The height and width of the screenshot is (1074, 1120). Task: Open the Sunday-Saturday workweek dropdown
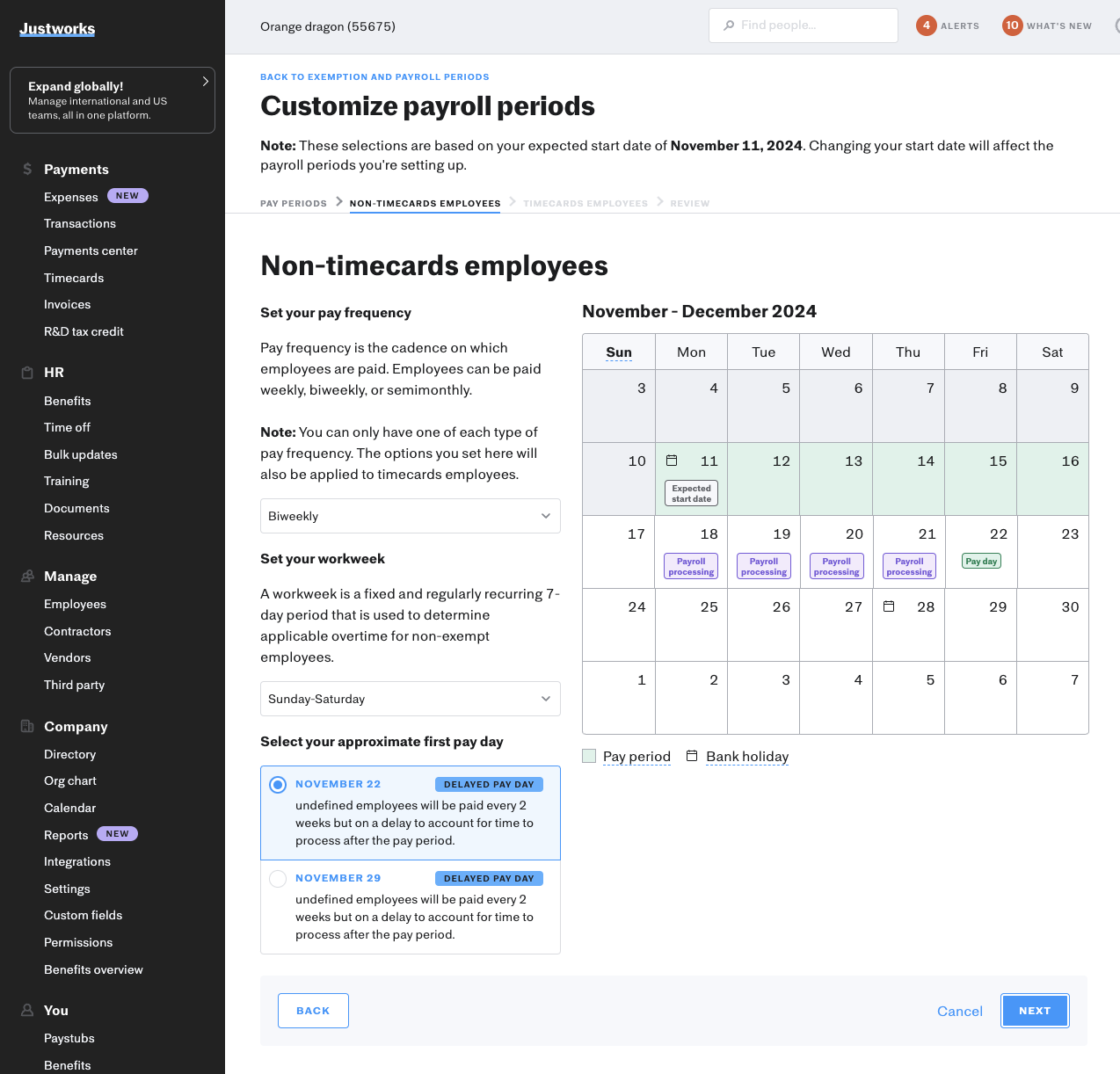[x=410, y=699]
